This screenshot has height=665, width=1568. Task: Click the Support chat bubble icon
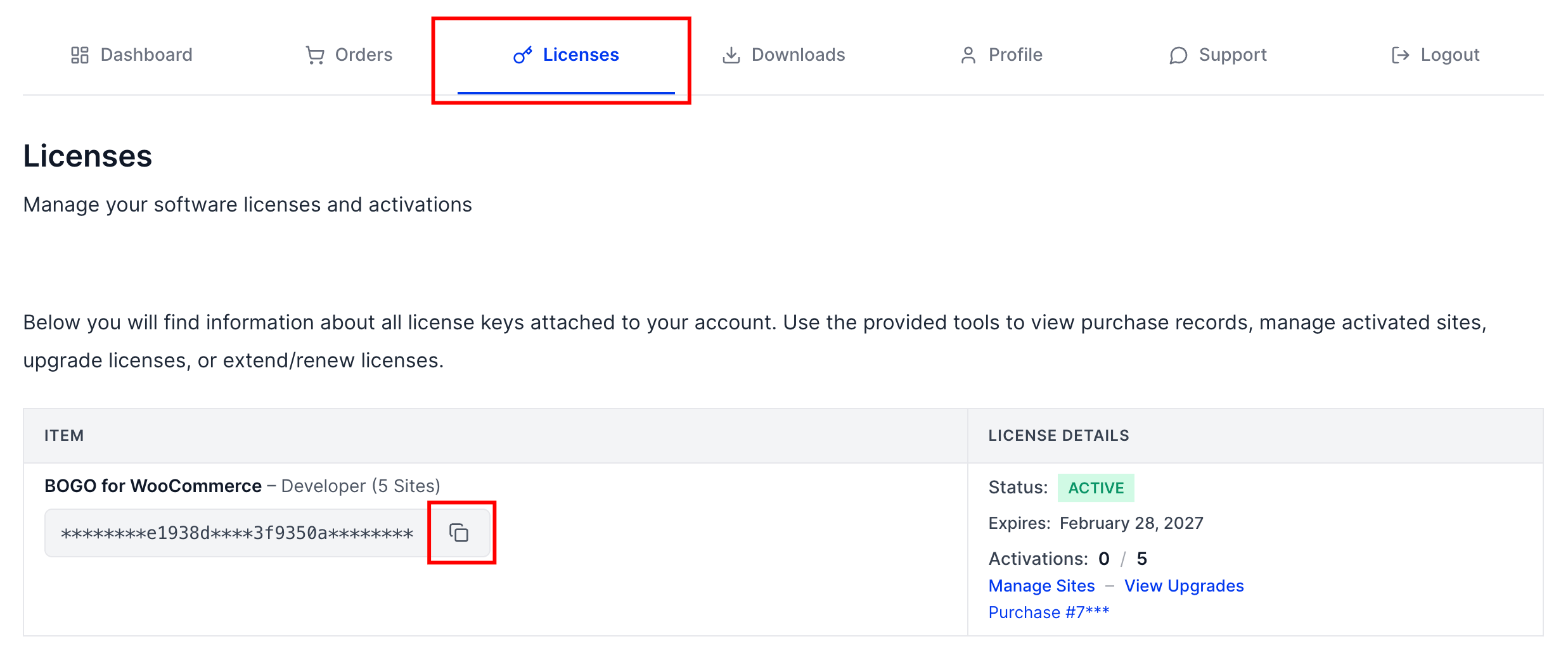(x=1178, y=55)
